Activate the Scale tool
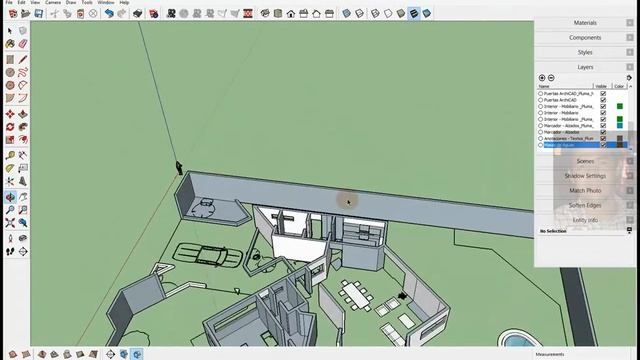The width and height of the screenshot is (640, 360). coord(10,140)
